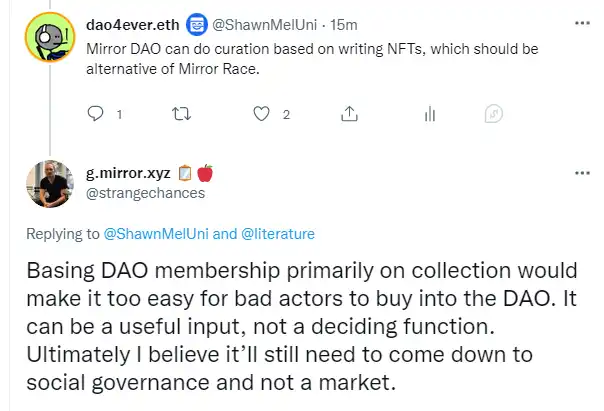
Task: Open g.mirror.xyz profile photo
Action: (x=50, y=184)
